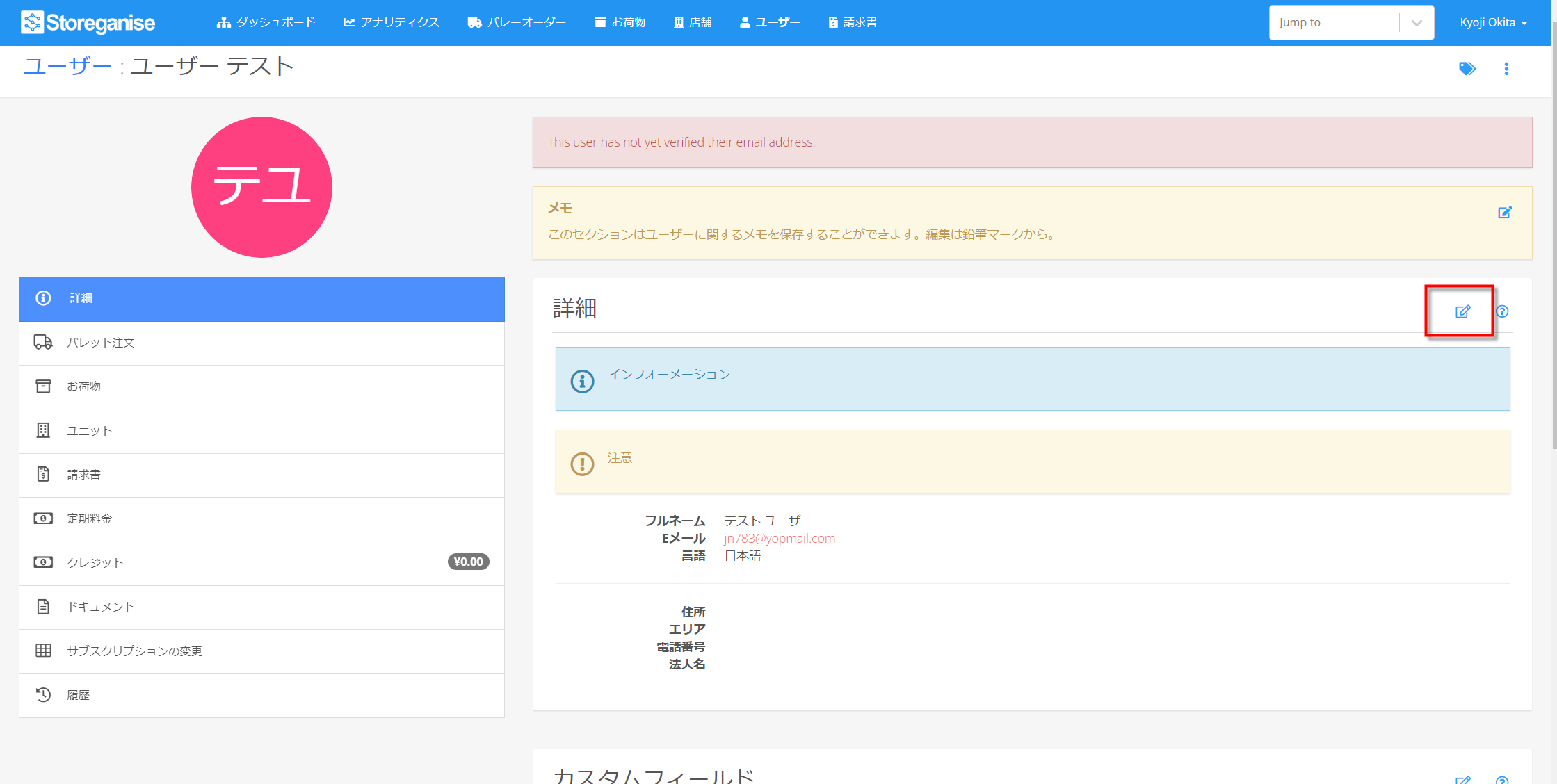1557x784 pixels.
Task: Open help for the 詳細 section
Action: pyautogui.click(x=1502, y=311)
